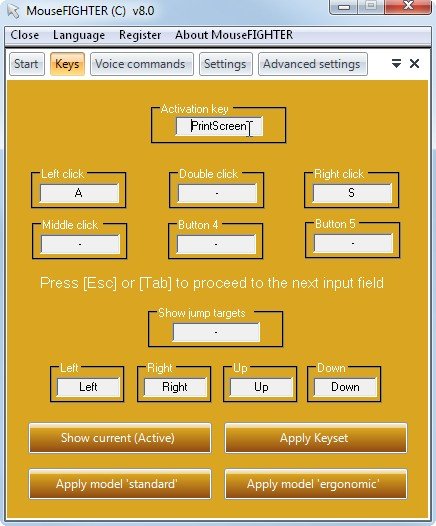Select the Double click key field
Viewport: 436px width, 526px height.
[x=217, y=193]
